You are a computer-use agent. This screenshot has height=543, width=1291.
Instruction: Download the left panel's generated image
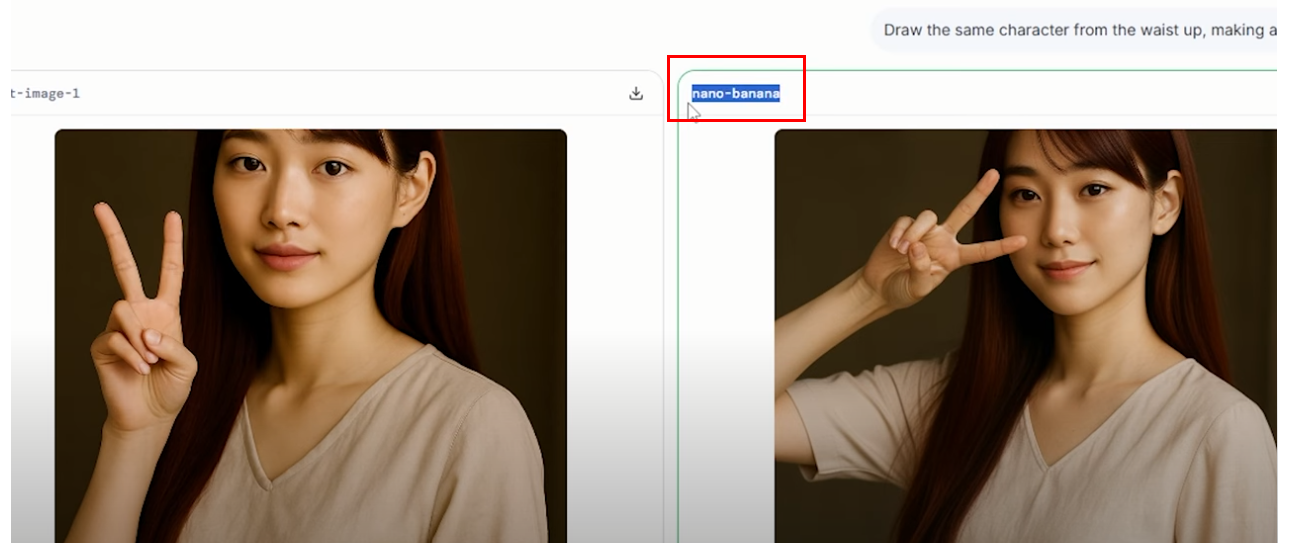pos(636,93)
